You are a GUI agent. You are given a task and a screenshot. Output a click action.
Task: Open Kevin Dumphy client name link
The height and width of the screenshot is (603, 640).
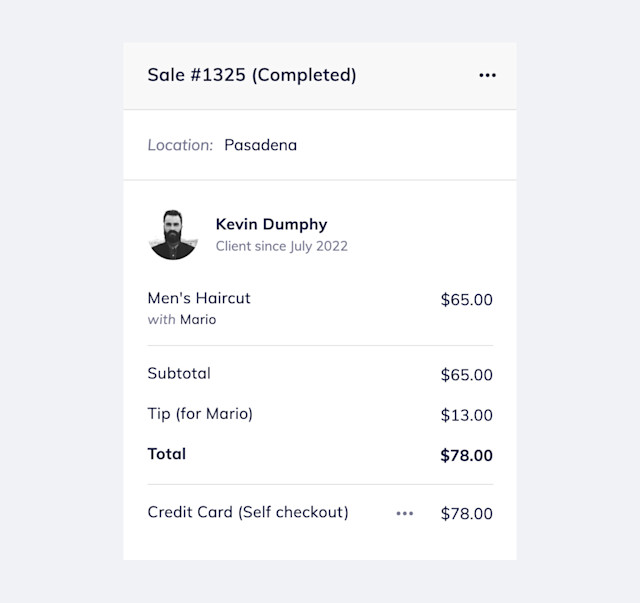point(271,225)
